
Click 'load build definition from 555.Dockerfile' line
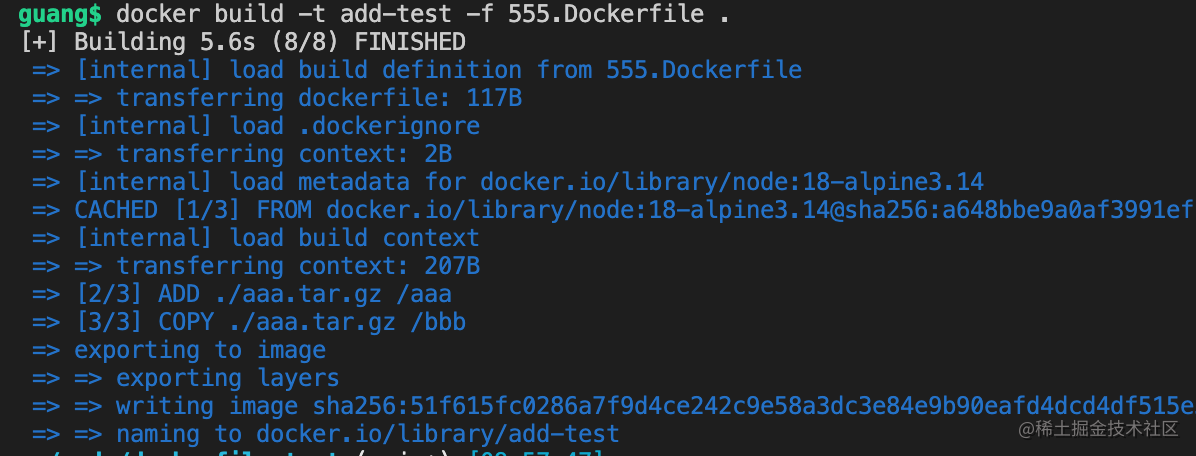[417, 70]
